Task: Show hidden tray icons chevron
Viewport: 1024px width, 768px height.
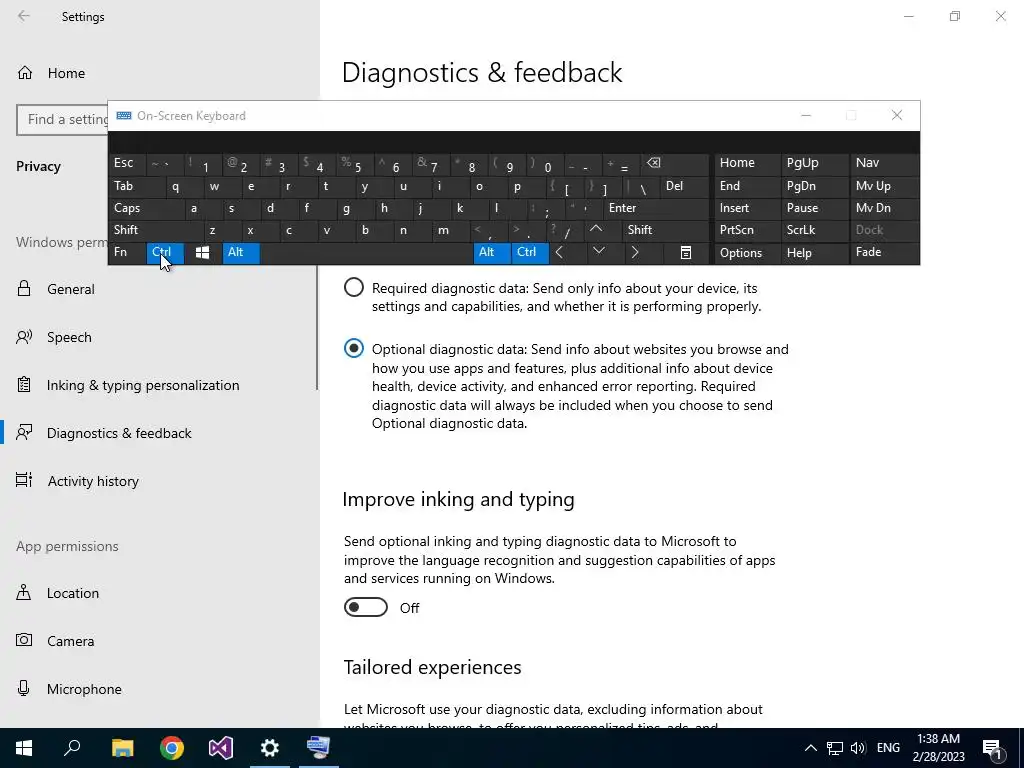Action: 810,748
